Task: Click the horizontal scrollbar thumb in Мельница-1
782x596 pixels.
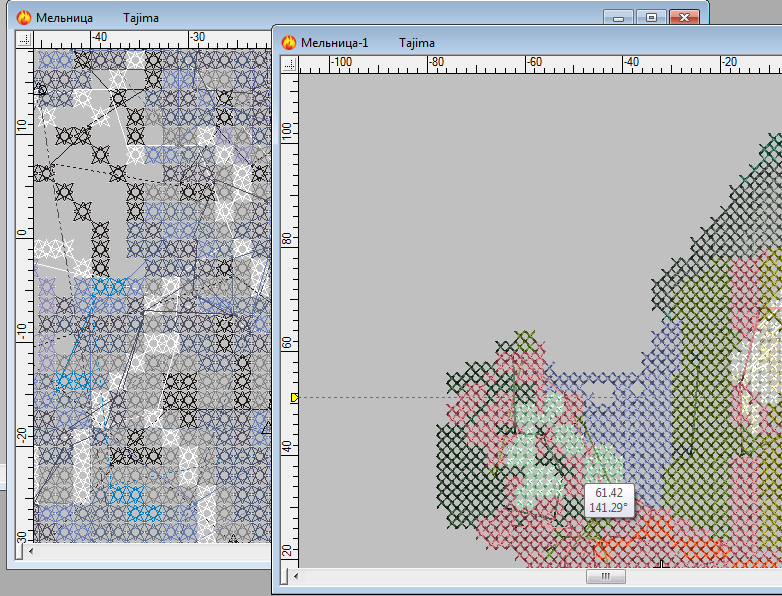Action: (605, 577)
